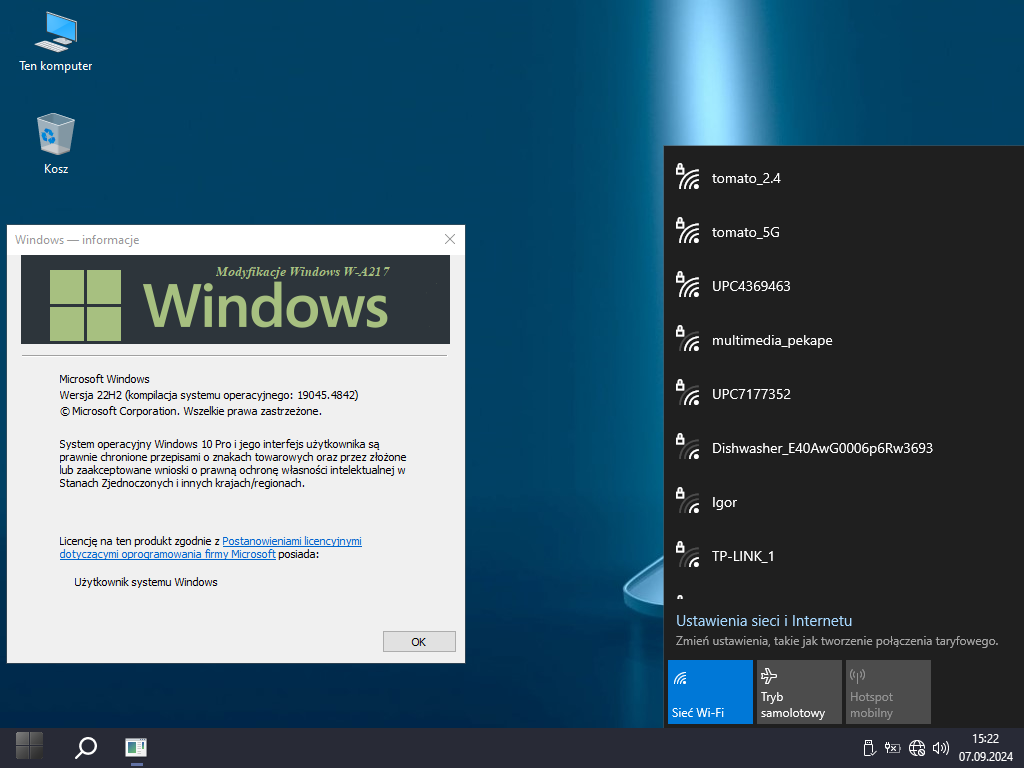Screen dimensions: 1024x768
Task: Click the winver app icon on the taskbar
Action: (x=136, y=747)
